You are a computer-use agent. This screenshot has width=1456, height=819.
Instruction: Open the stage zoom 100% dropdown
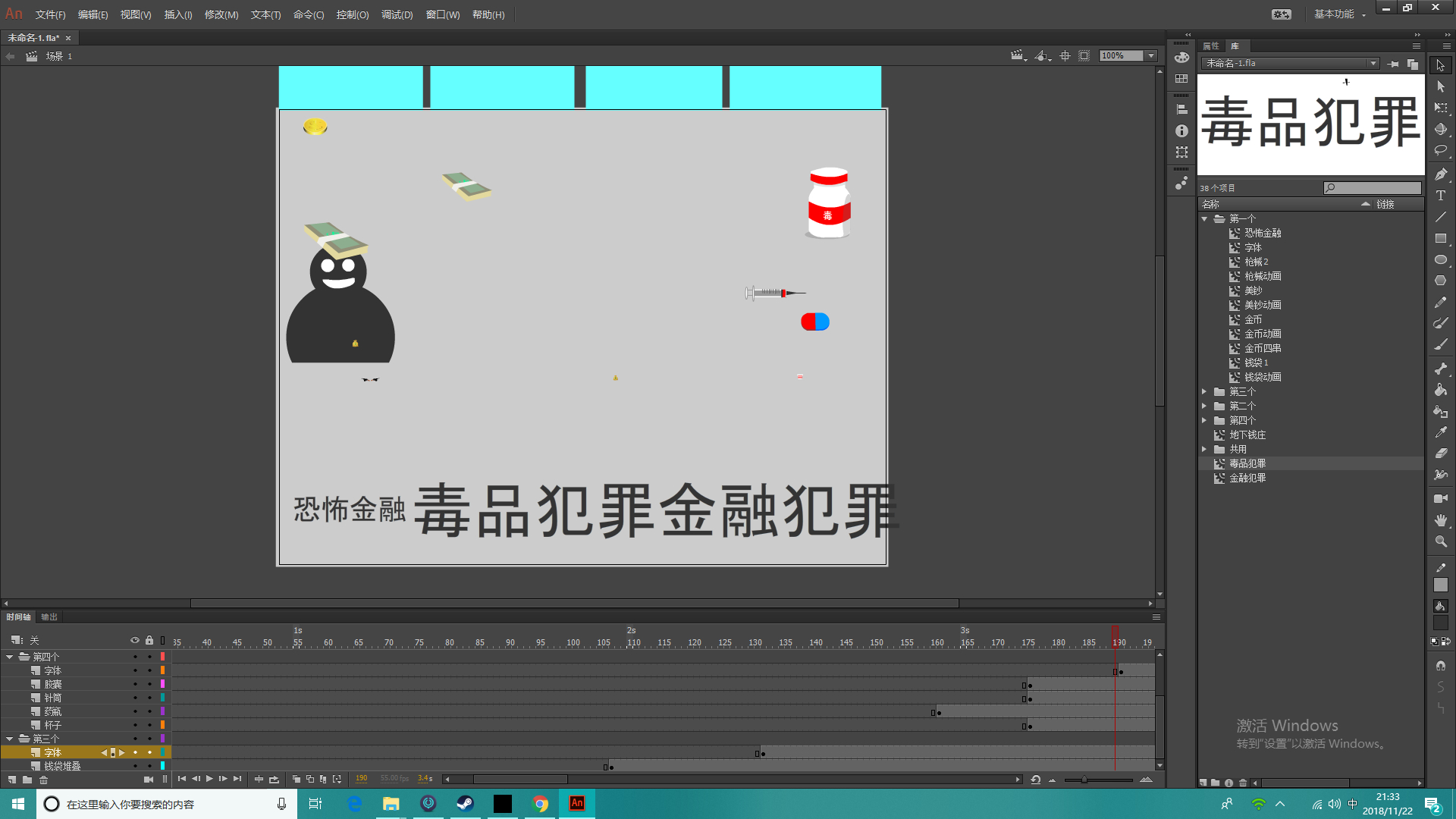pos(1151,56)
